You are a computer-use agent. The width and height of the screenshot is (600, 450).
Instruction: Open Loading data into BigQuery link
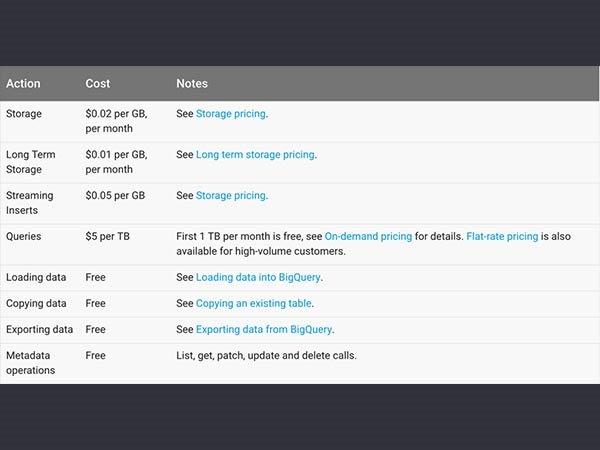[x=258, y=277]
